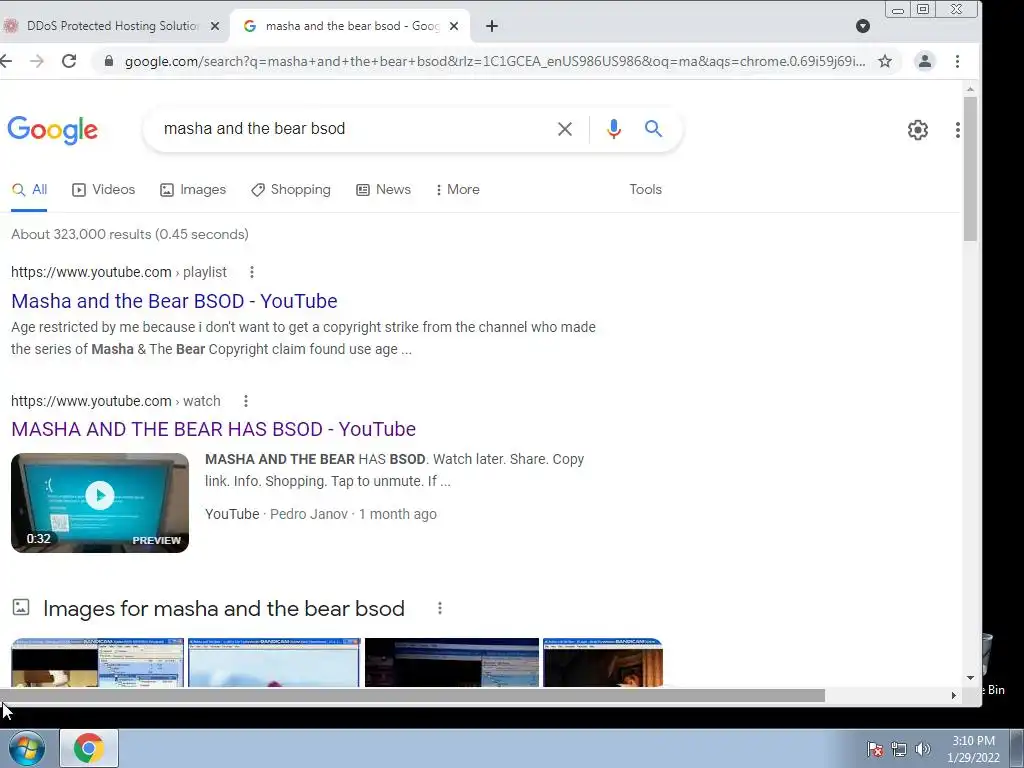1024x768 pixels.
Task: Close the DDoS Protected Hosting tab
Action: (x=214, y=26)
